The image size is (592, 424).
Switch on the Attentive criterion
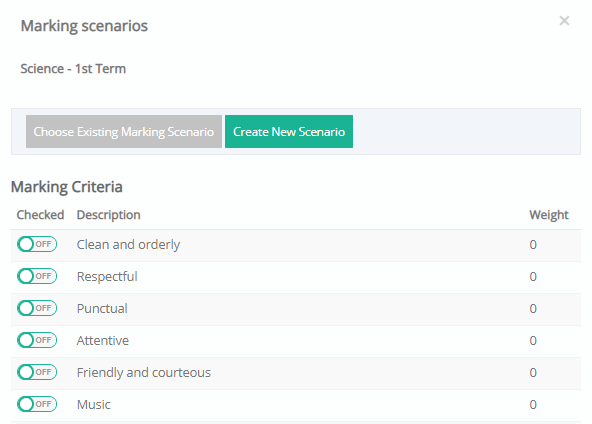(37, 340)
